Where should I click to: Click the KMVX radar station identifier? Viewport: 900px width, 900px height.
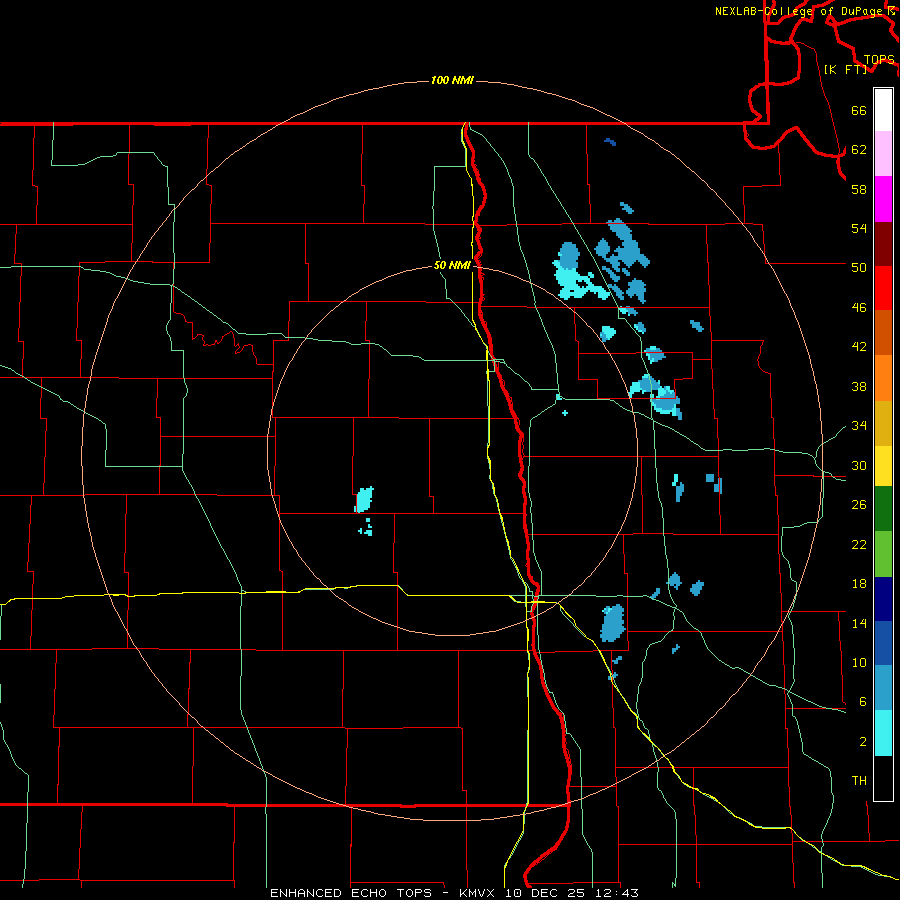click(476, 893)
